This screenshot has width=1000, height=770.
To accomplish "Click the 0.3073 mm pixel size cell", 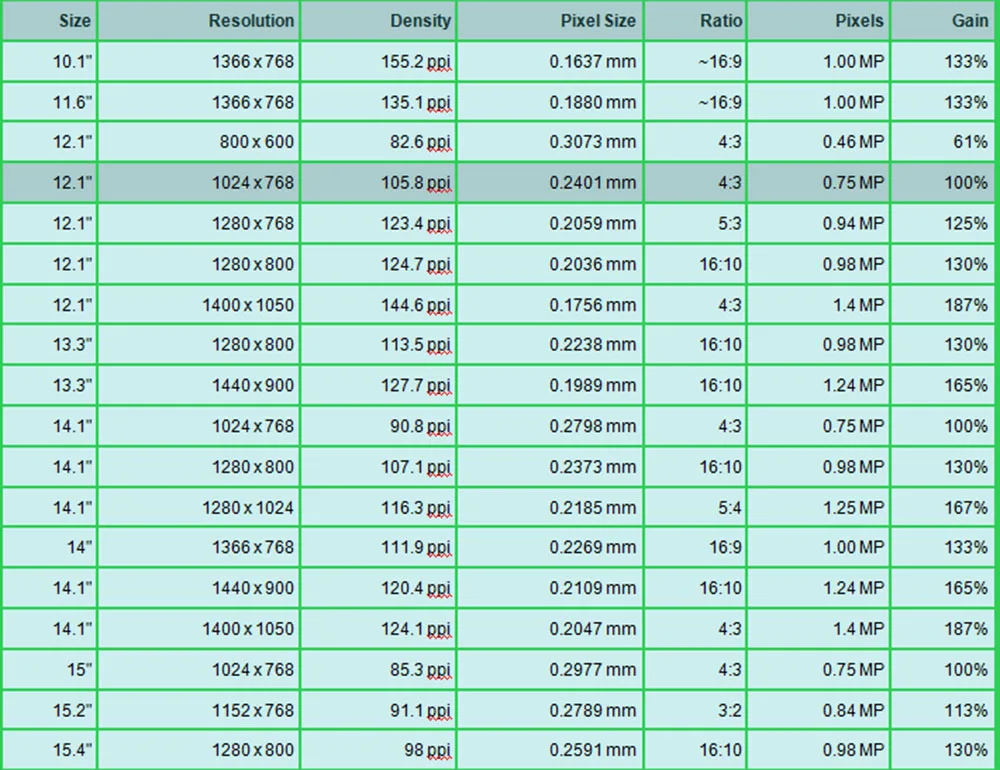I will pyautogui.click(x=550, y=142).
